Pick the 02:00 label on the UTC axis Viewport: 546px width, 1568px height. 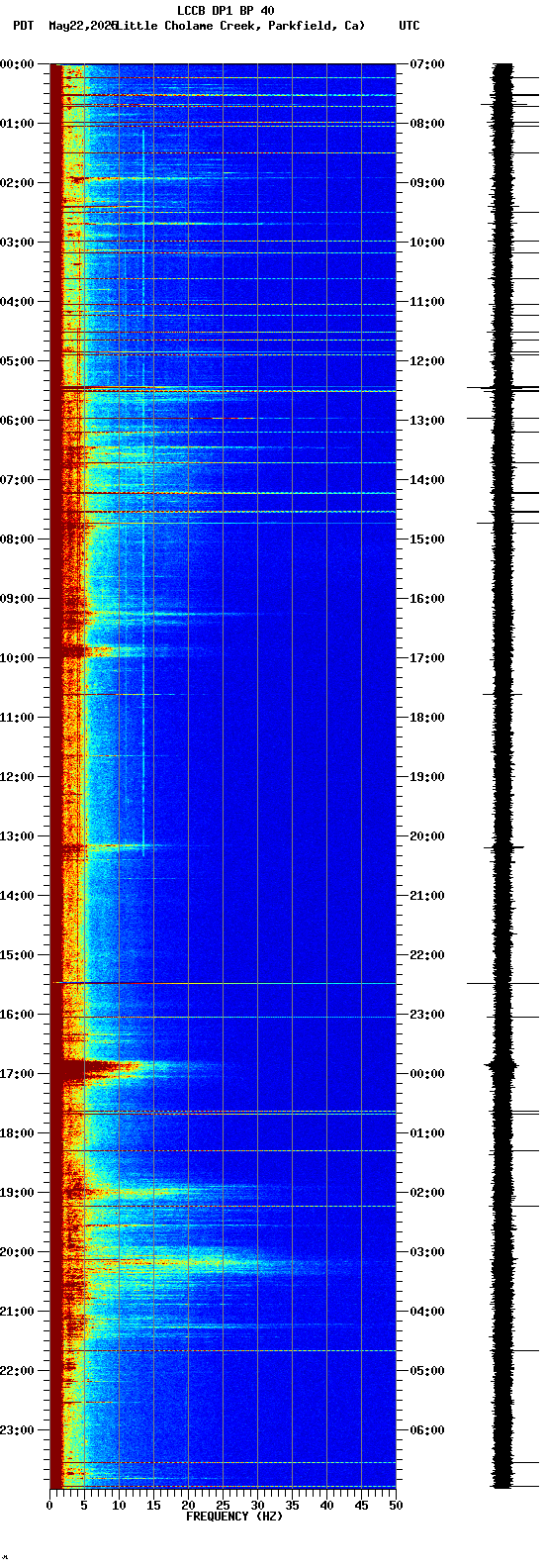pos(427,1193)
